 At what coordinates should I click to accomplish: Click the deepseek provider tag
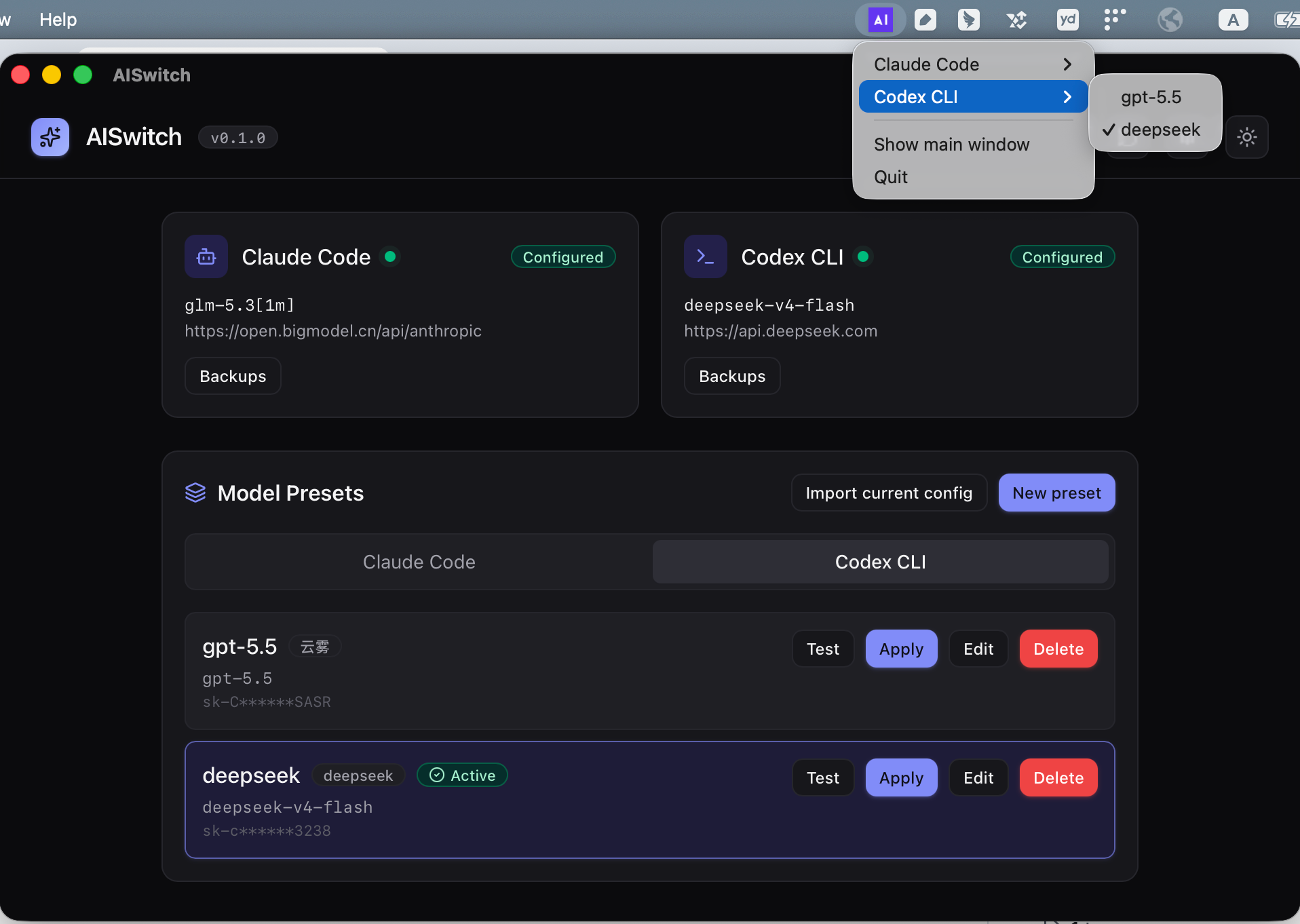(358, 775)
